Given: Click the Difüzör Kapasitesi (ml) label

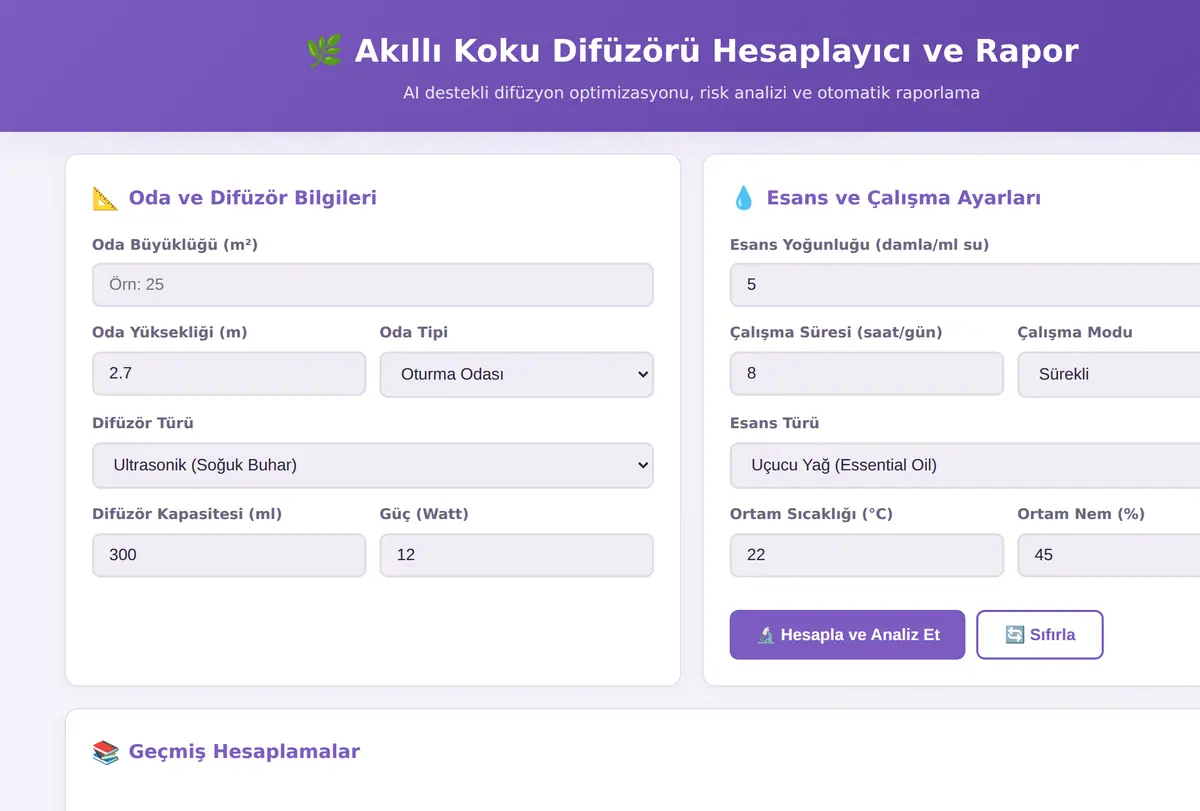Looking at the screenshot, I should tap(187, 514).
